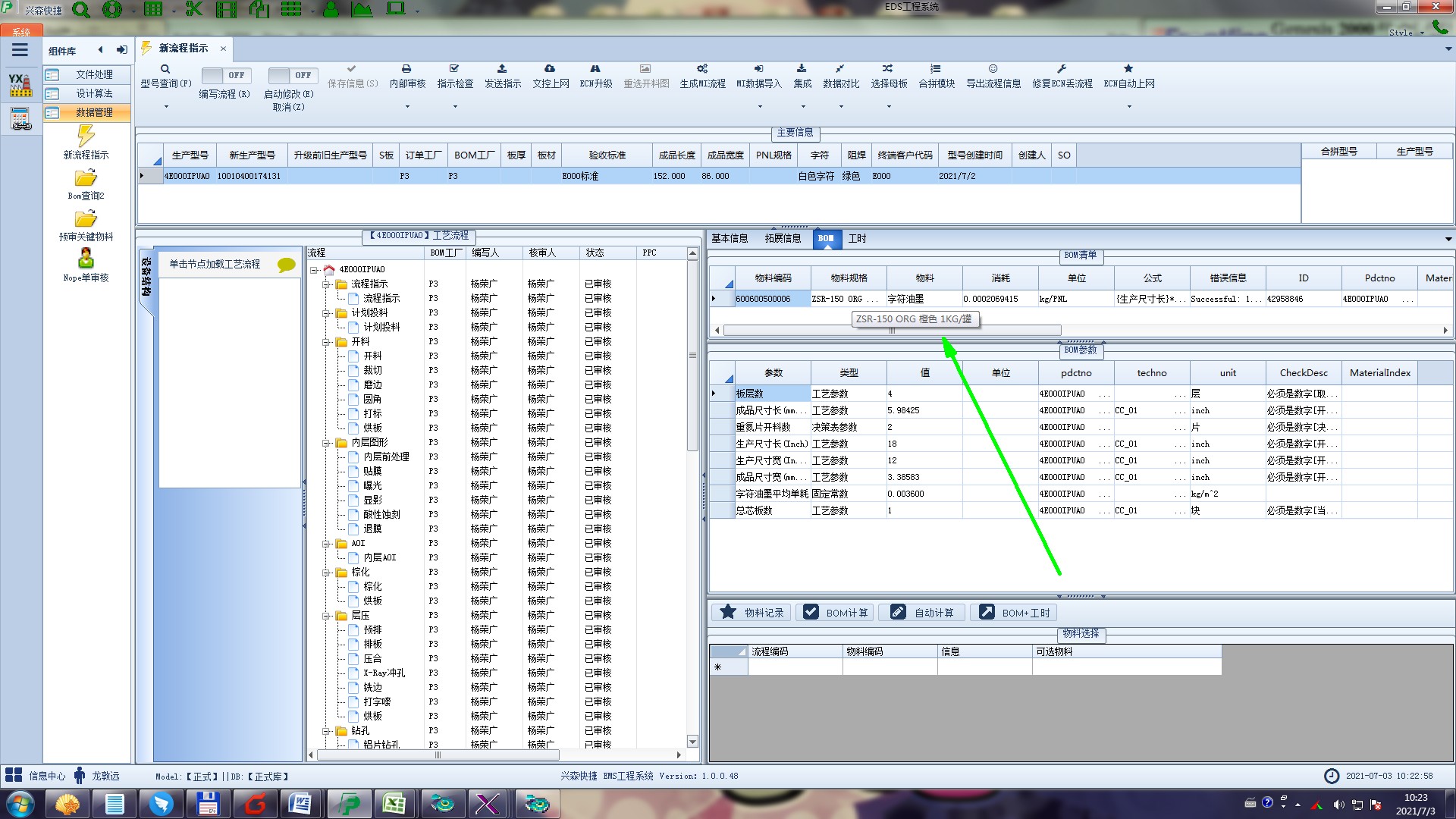
Task: Open Excel from the Windows taskbar
Action: (394, 804)
